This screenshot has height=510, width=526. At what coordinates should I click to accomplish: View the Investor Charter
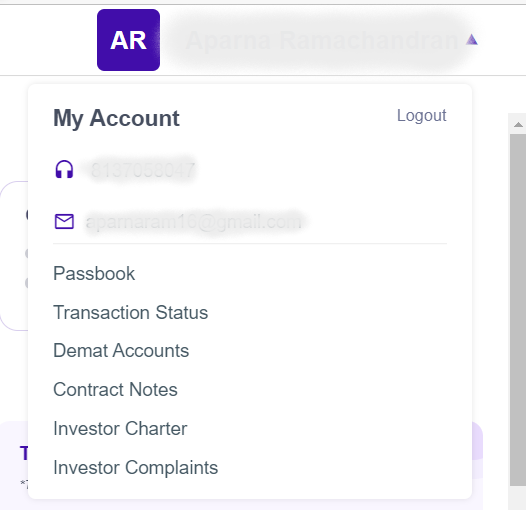[120, 428]
